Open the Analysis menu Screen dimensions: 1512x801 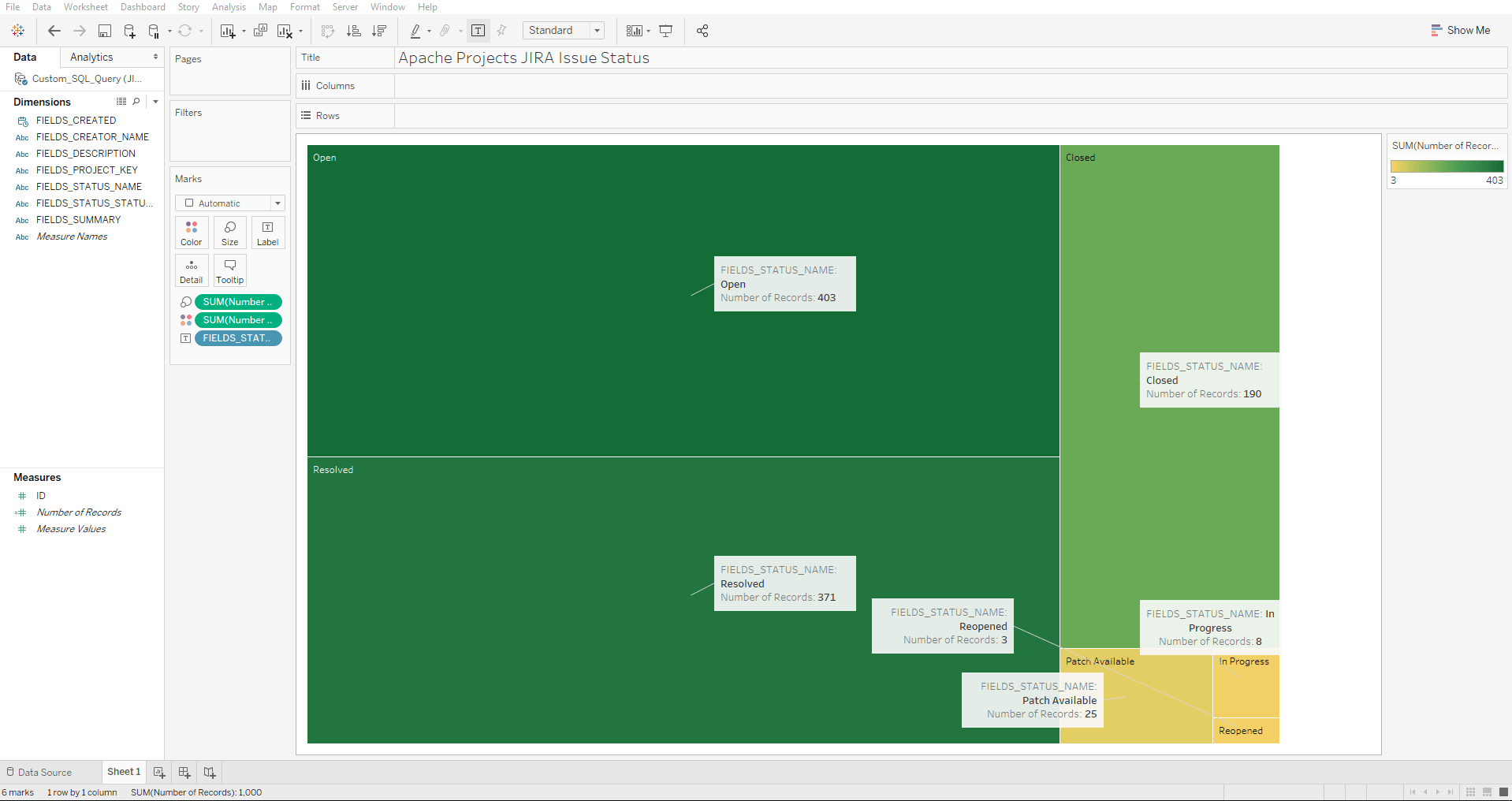(229, 7)
